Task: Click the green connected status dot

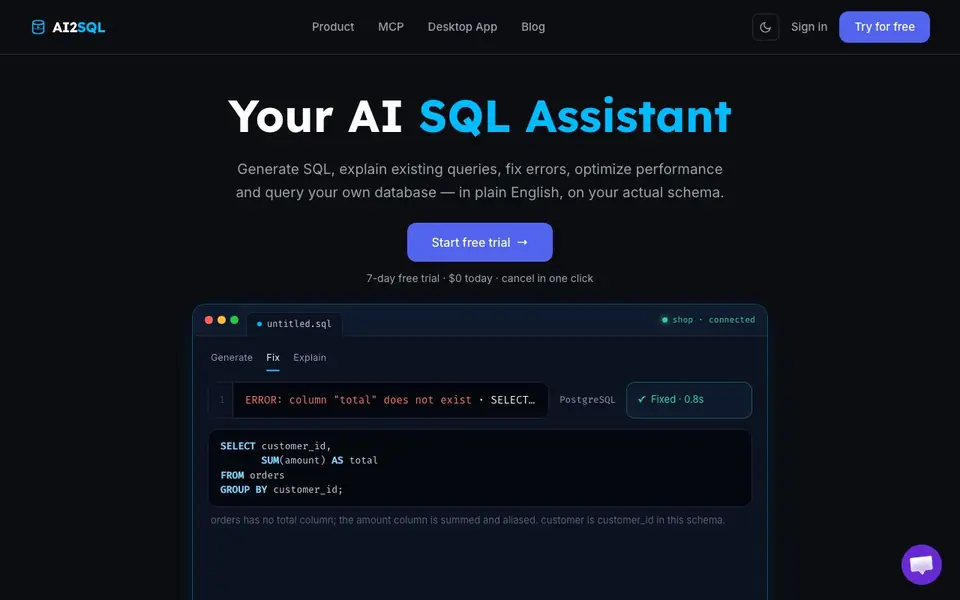Action: 665,320
